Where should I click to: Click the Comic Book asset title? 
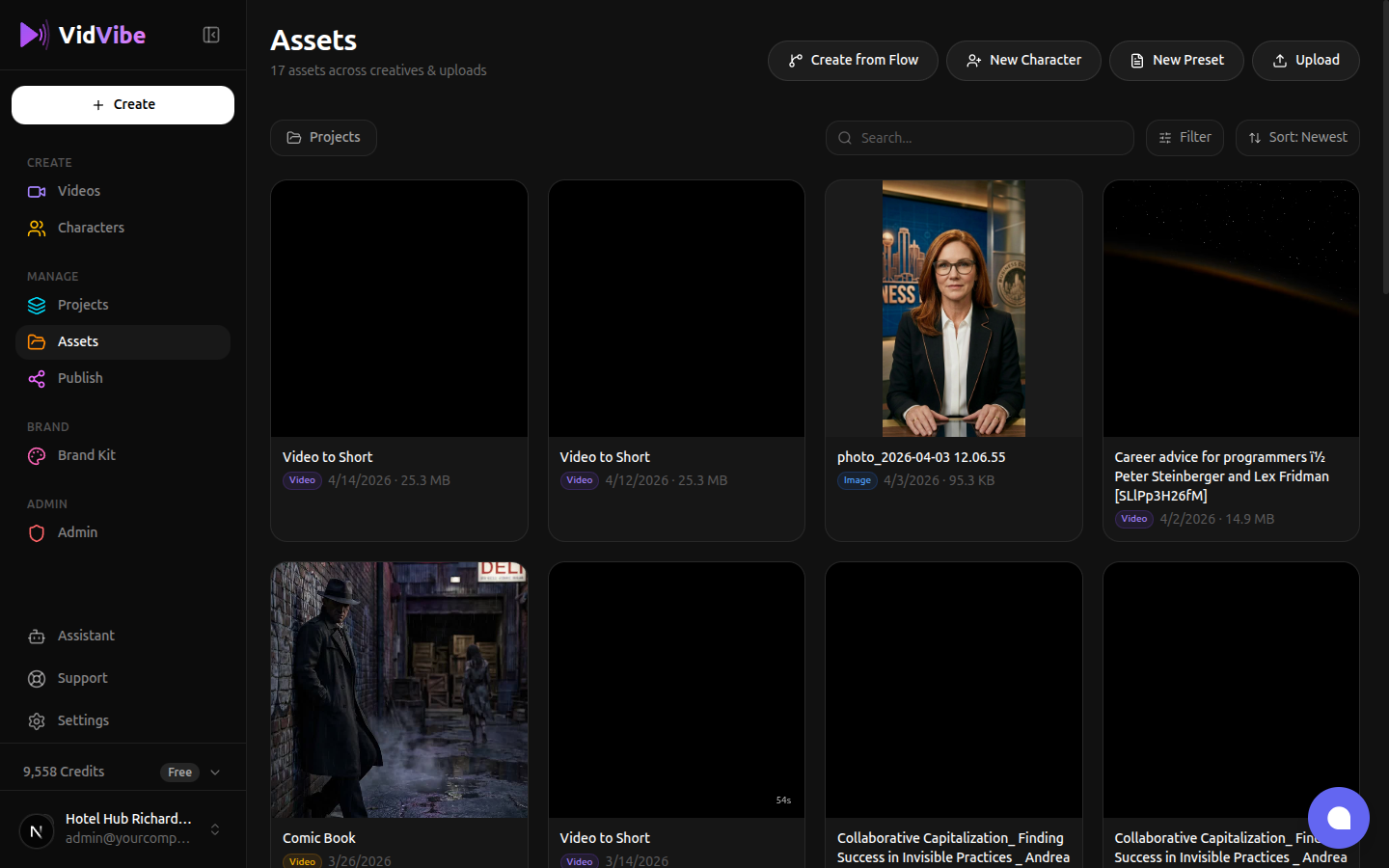pyautogui.click(x=319, y=838)
